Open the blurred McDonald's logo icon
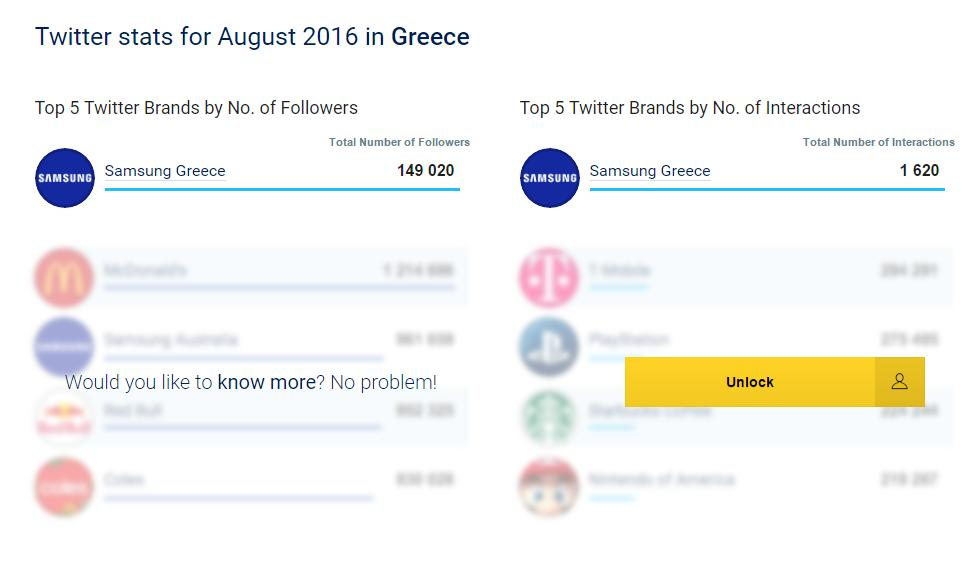This screenshot has width=979, height=581. [64, 277]
